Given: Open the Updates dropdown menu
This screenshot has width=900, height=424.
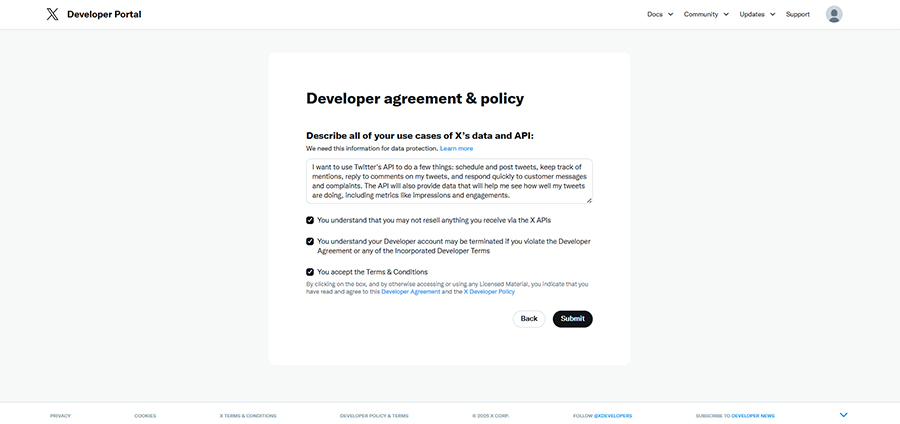Looking at the screenshot, I should [x=757, y=14].
